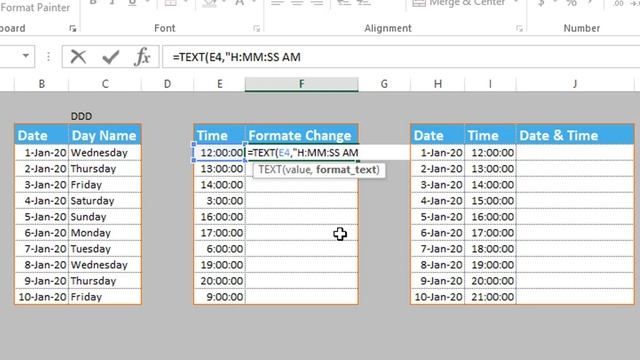Click the 1-Jan-20 cell in column H

438,153
